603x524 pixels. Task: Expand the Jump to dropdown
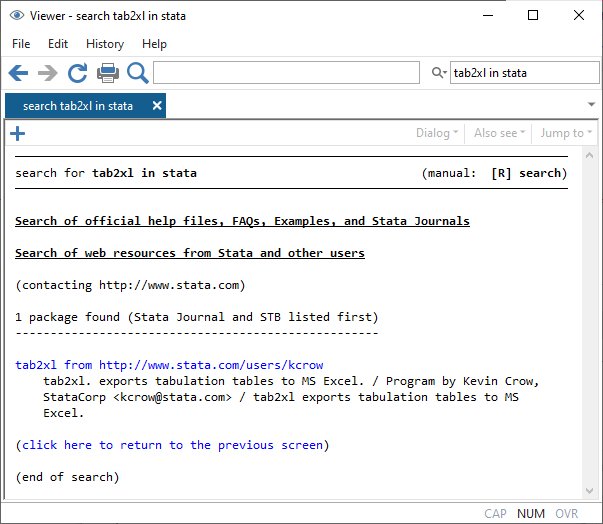566,133
